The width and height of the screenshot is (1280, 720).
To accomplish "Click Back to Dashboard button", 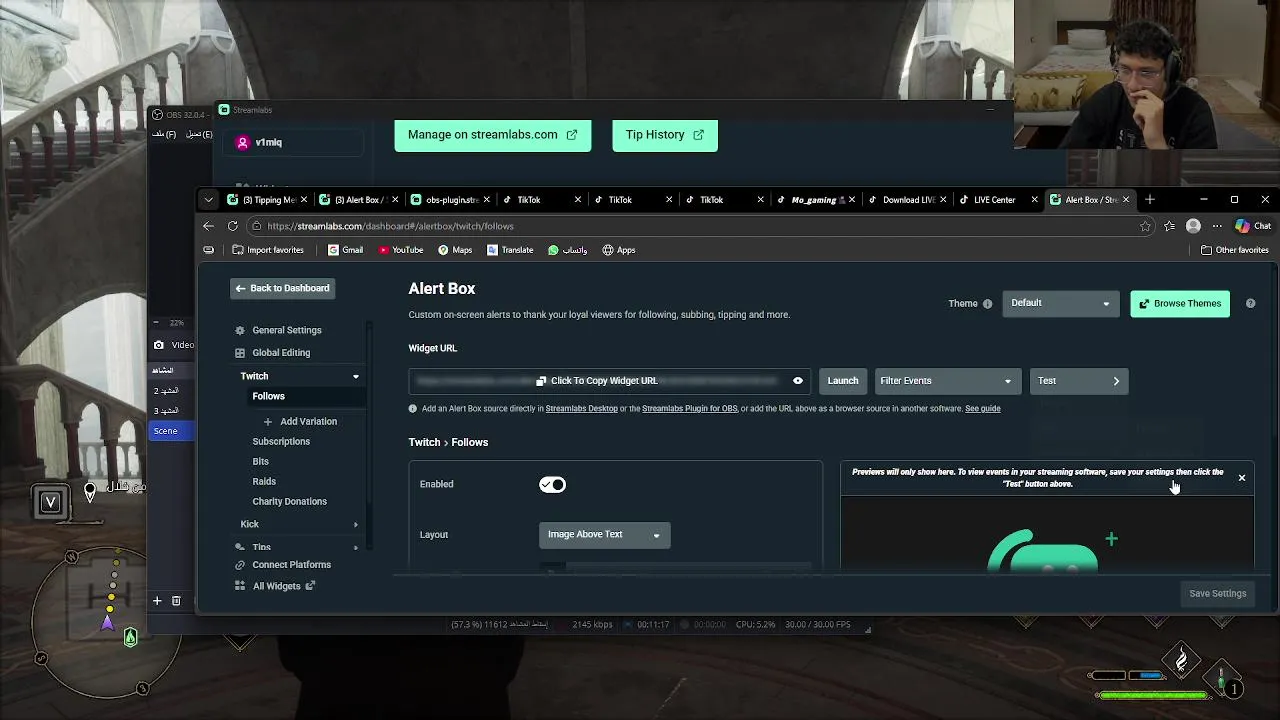I will coord(282,289).
